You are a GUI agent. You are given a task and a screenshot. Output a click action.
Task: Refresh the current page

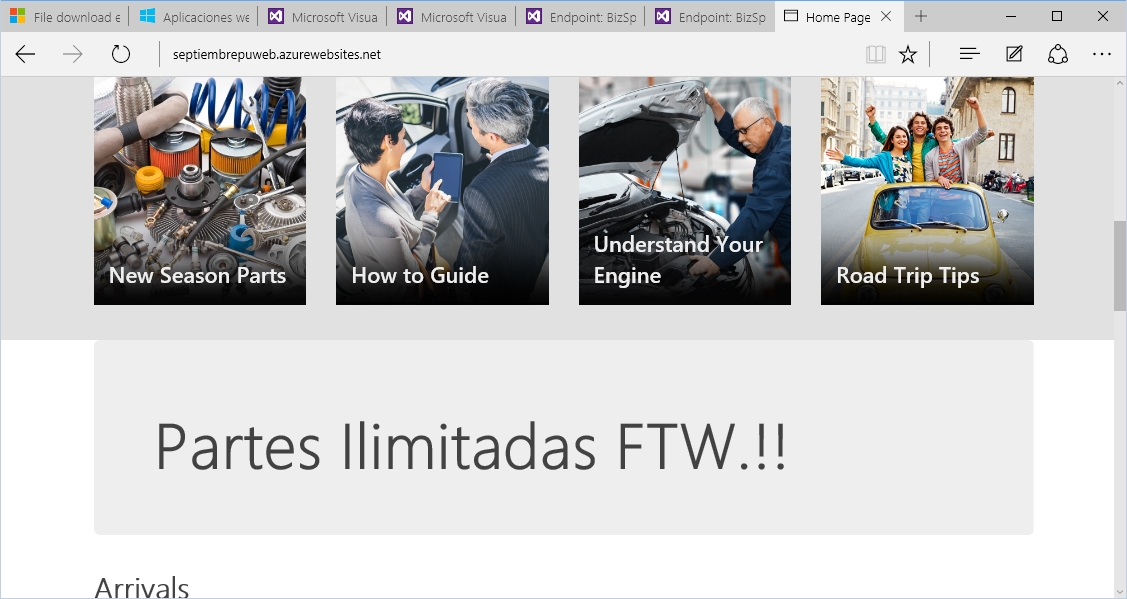121,55
